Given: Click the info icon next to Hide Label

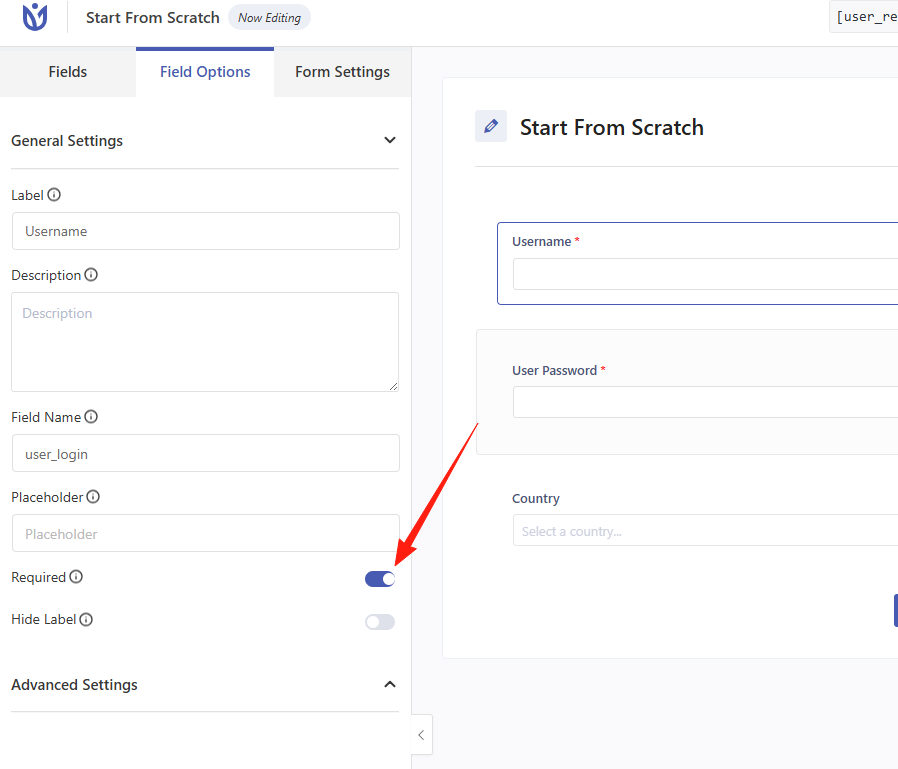Looking at the screenshot, I should click(86, 620).
